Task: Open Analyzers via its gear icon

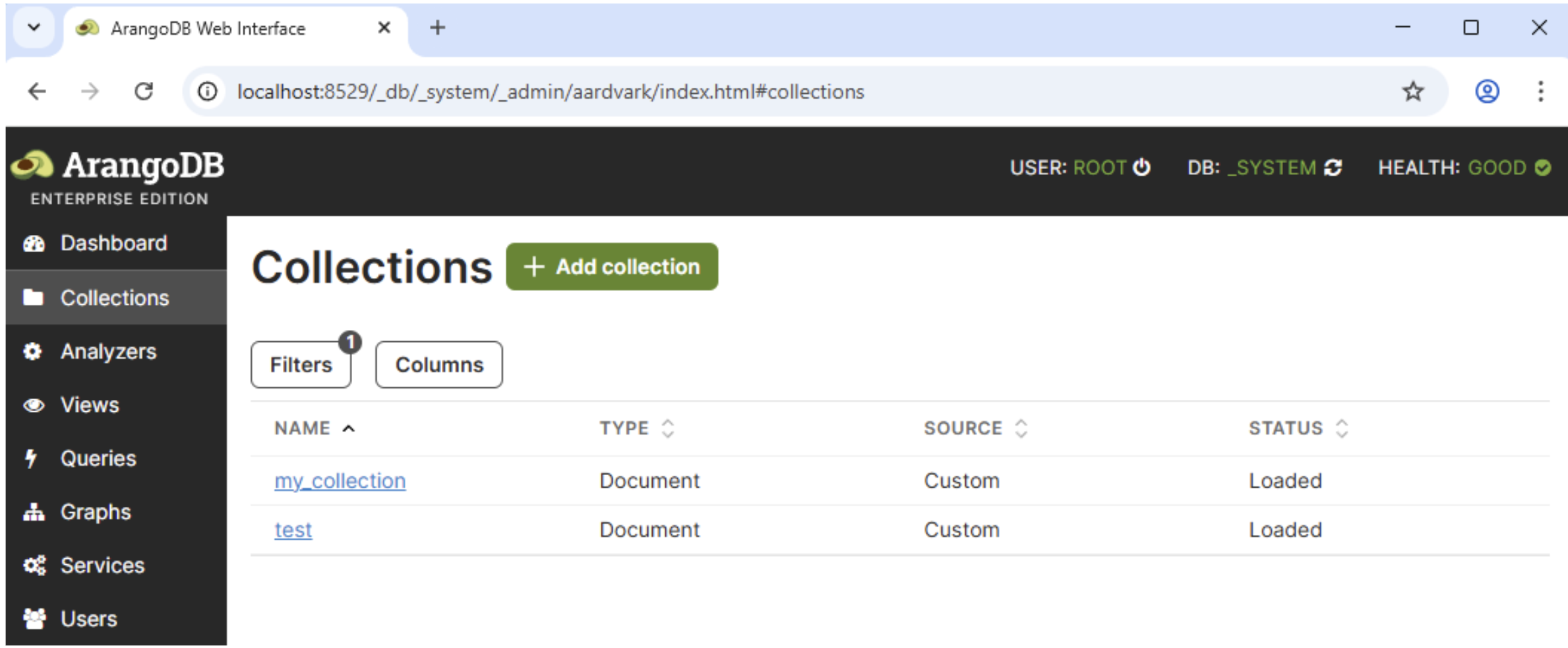Action: tap(33, 351)
